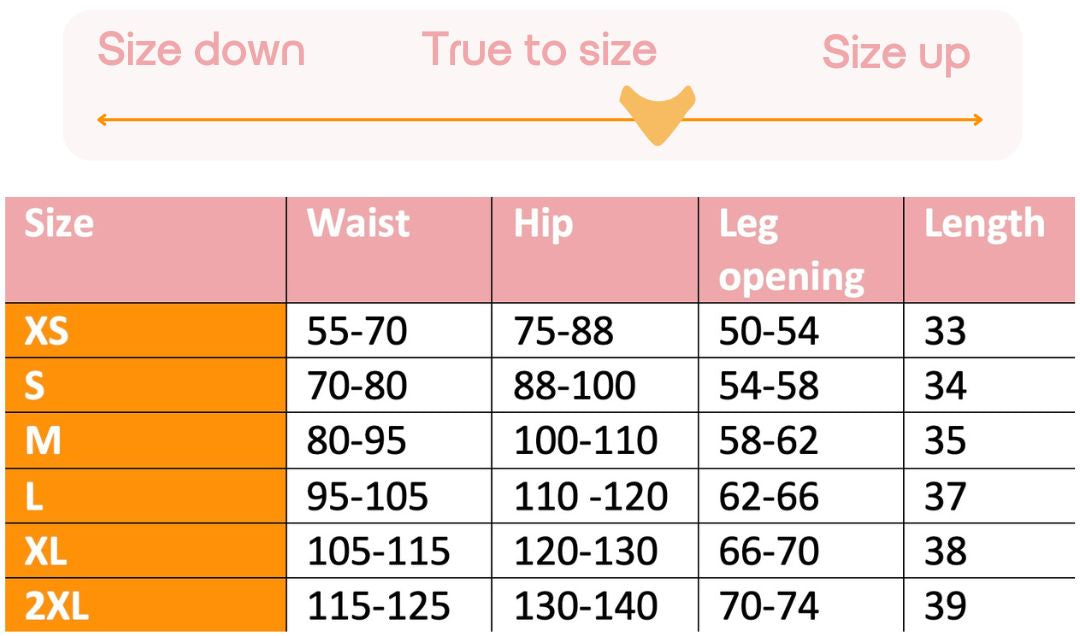Select the 'Hip' column header
Screen dimensions: 1080x636
(x=543, y=223)
